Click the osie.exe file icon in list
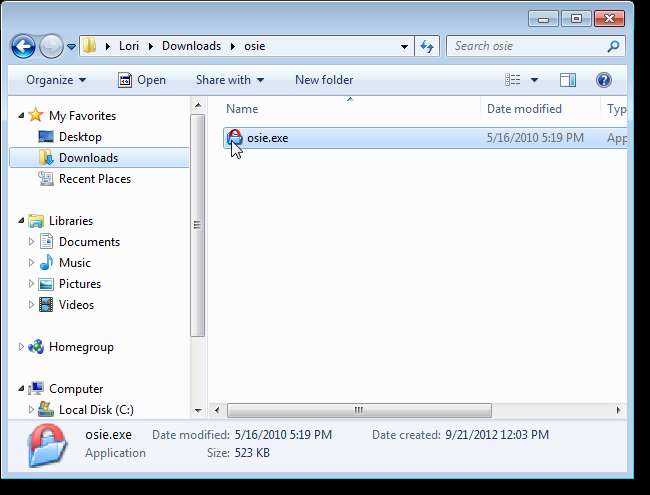This screenshot has height=495, width=650. (235, 138)
